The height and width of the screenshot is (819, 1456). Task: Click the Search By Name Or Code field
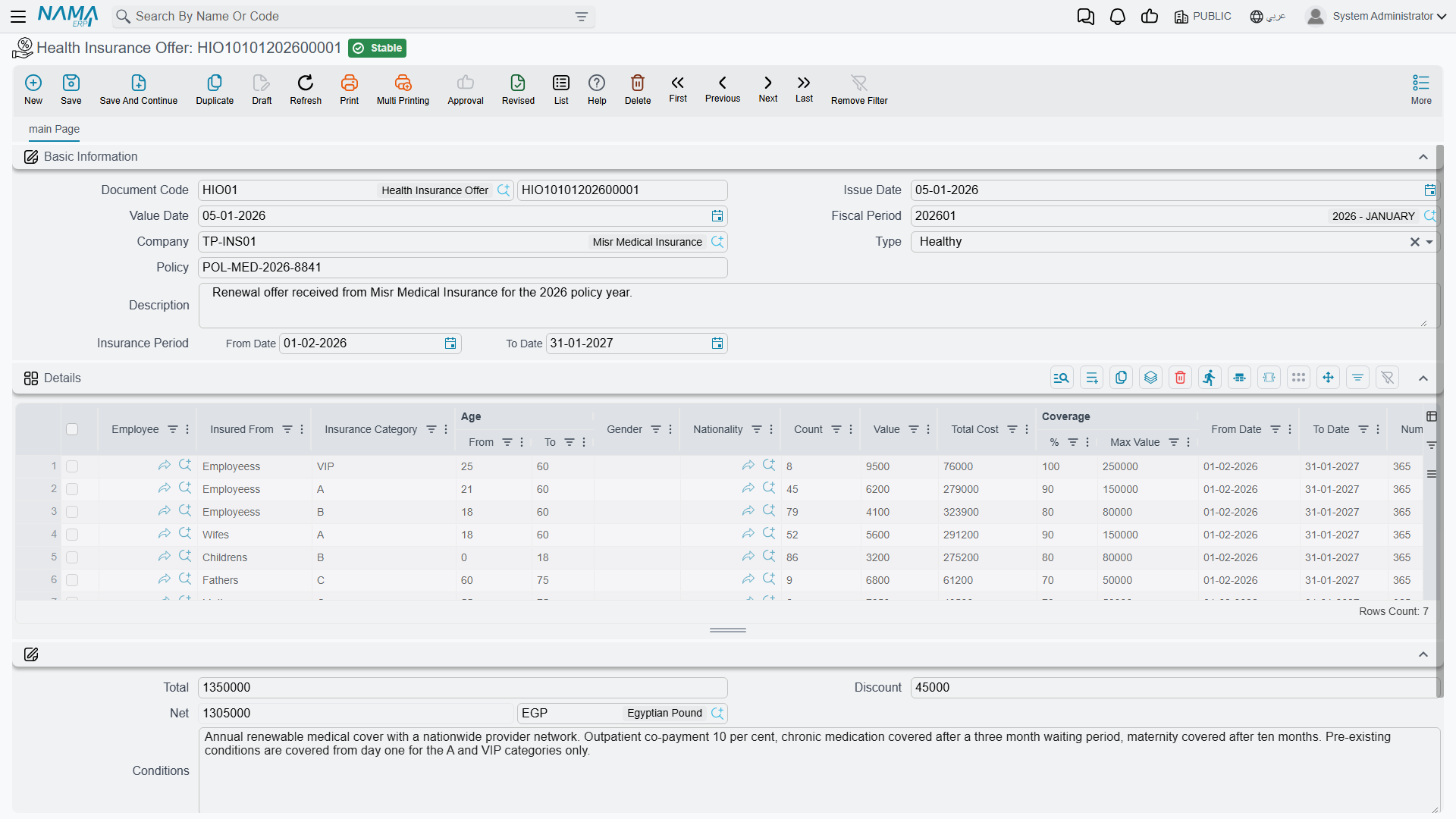click(353, 17)
